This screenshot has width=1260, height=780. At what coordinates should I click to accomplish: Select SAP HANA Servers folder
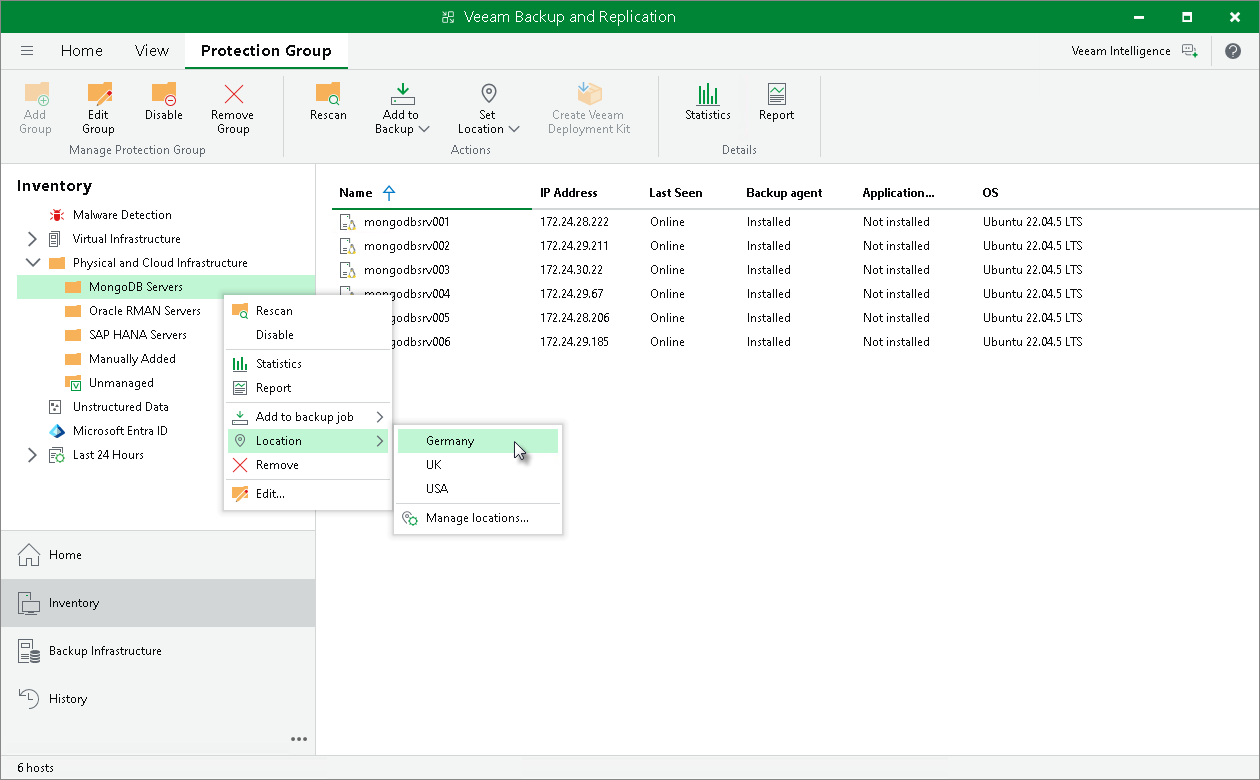pyautogui.click(x=138, y=335)
